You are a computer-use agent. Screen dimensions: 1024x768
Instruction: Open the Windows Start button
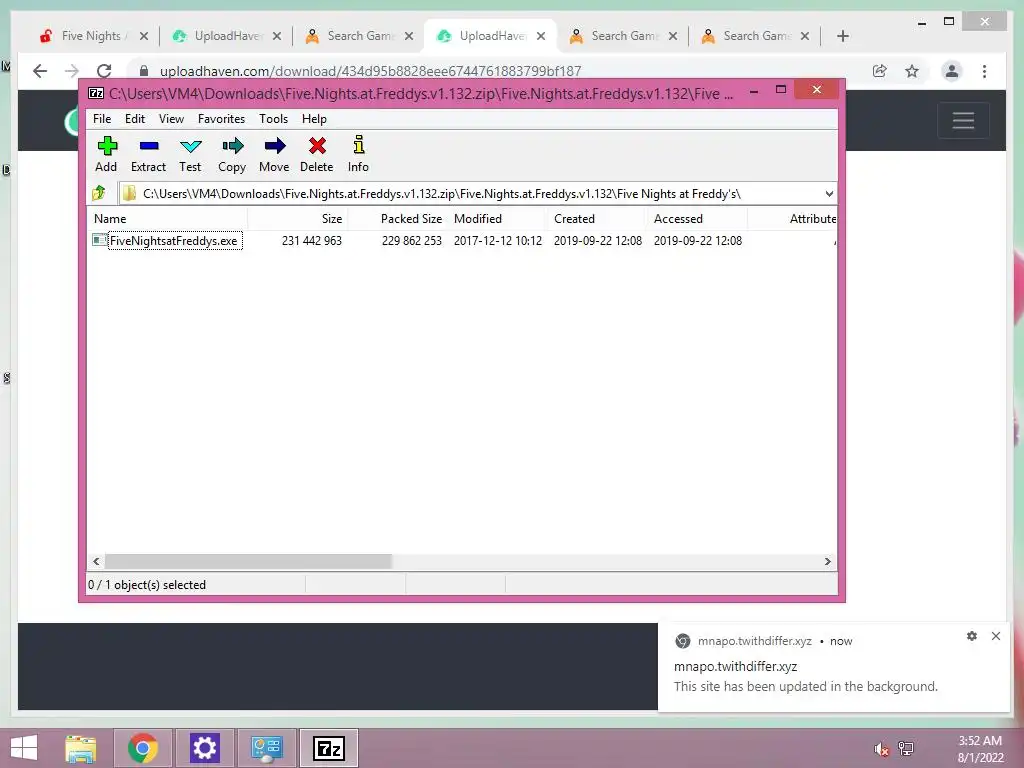tap(24, 748)
